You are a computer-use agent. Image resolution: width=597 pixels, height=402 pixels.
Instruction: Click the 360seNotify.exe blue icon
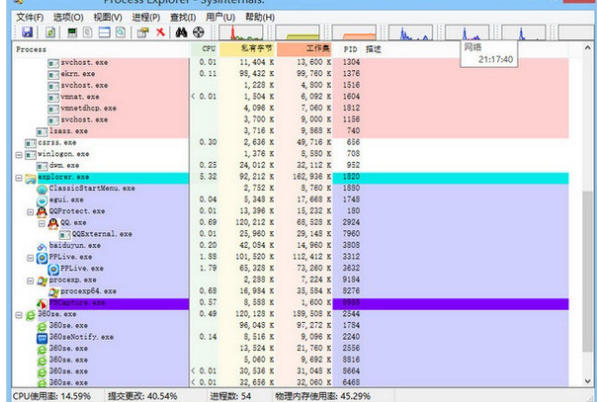click(42, 338)
